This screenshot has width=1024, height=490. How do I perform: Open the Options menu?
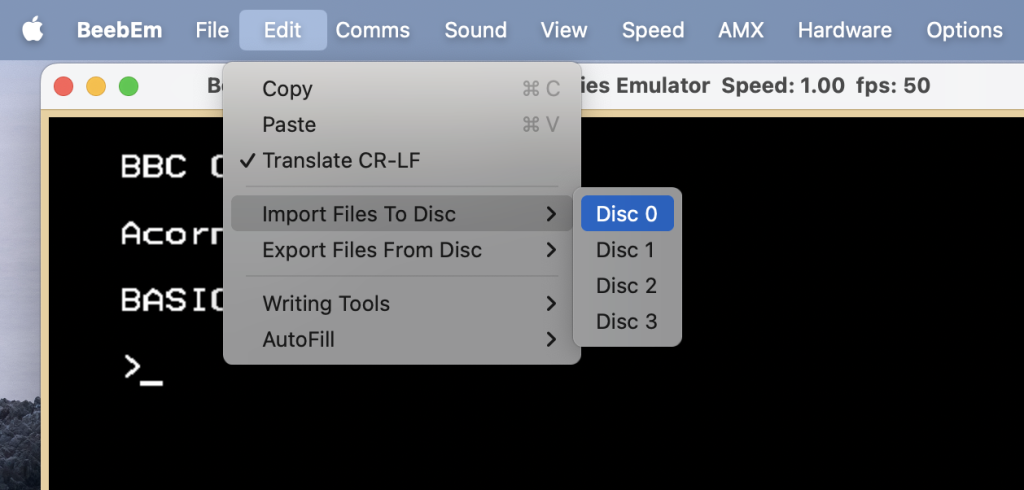(965, 30)
